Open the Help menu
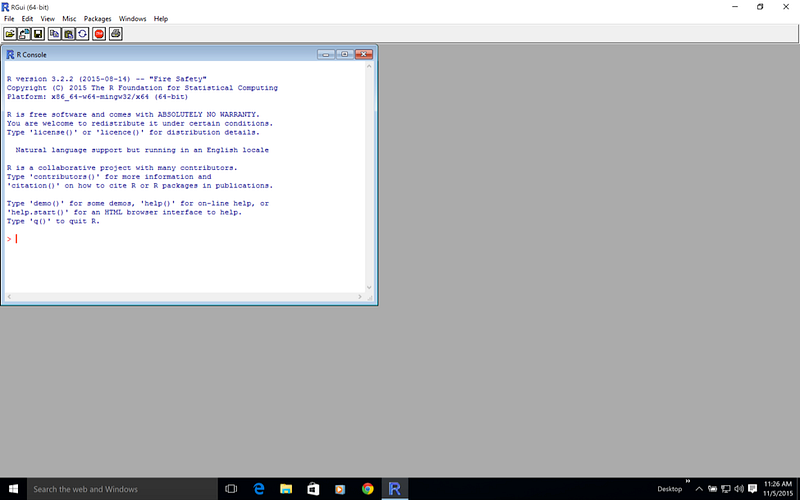The width and height of the screenshot is (800, 501). [x=161, y=19]
